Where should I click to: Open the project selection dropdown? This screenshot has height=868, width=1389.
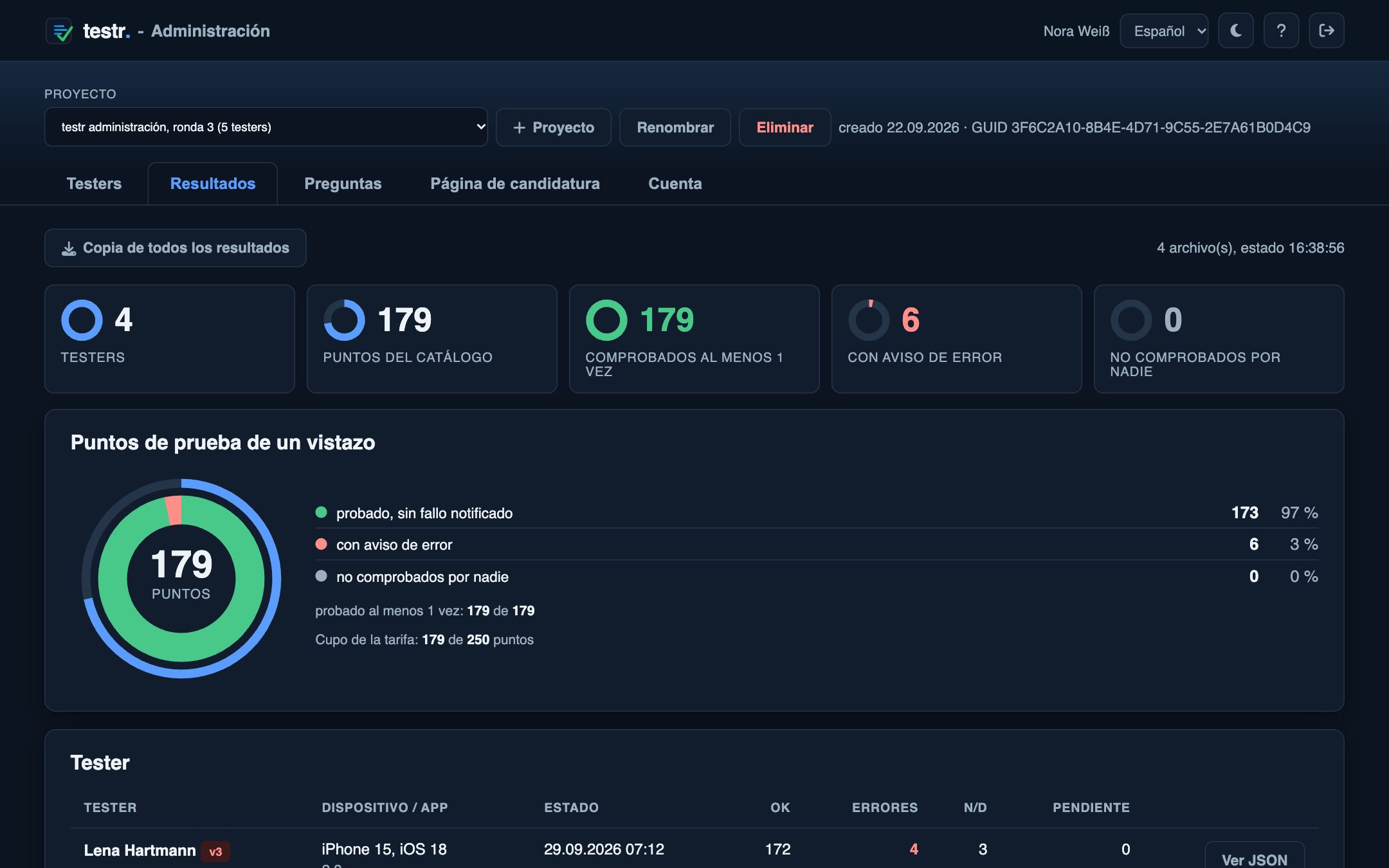point(266,127)
